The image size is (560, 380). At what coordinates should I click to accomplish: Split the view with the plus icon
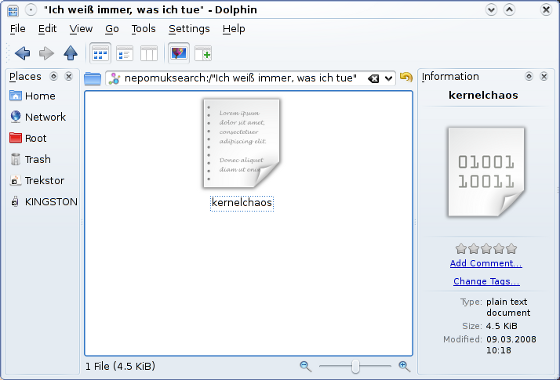(x=203, y=54)
